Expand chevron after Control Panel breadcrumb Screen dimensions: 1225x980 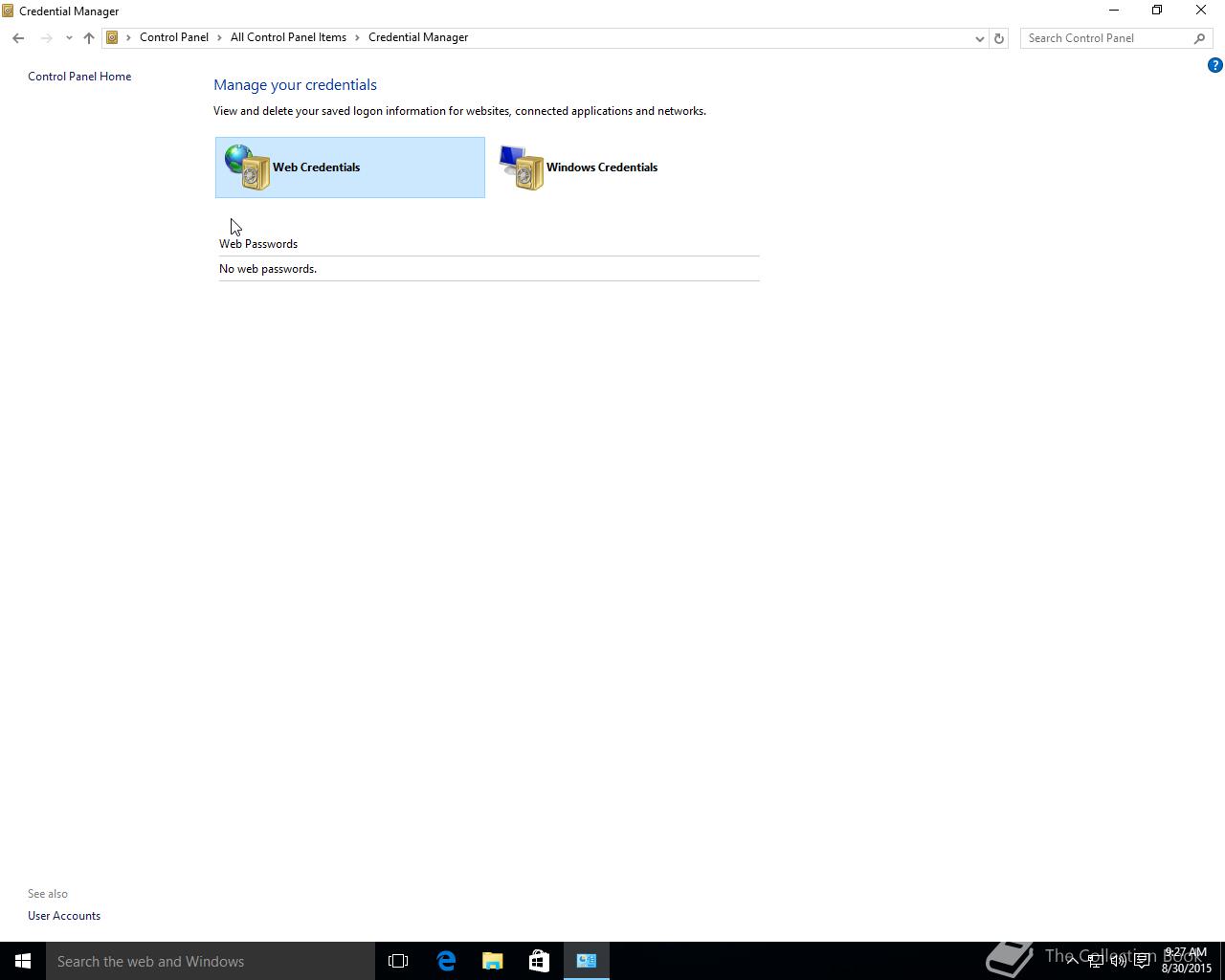coord(219,37)
